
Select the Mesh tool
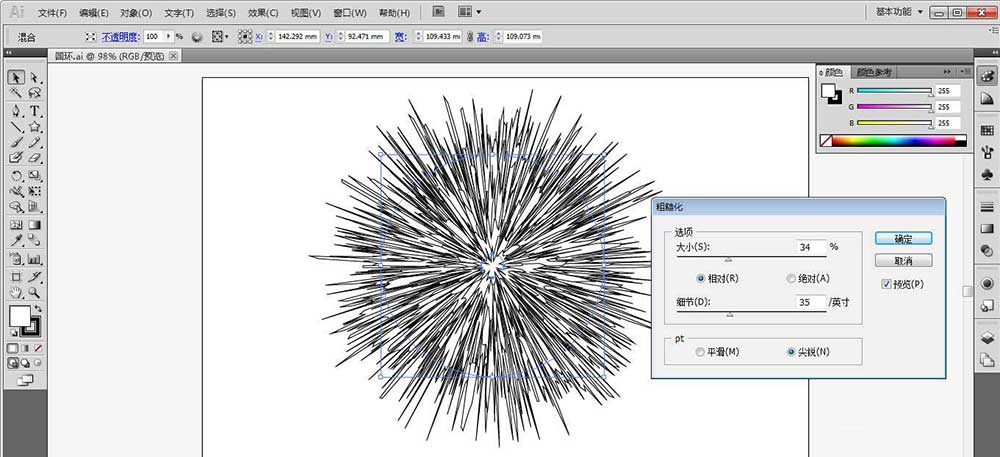click(16, 225)
